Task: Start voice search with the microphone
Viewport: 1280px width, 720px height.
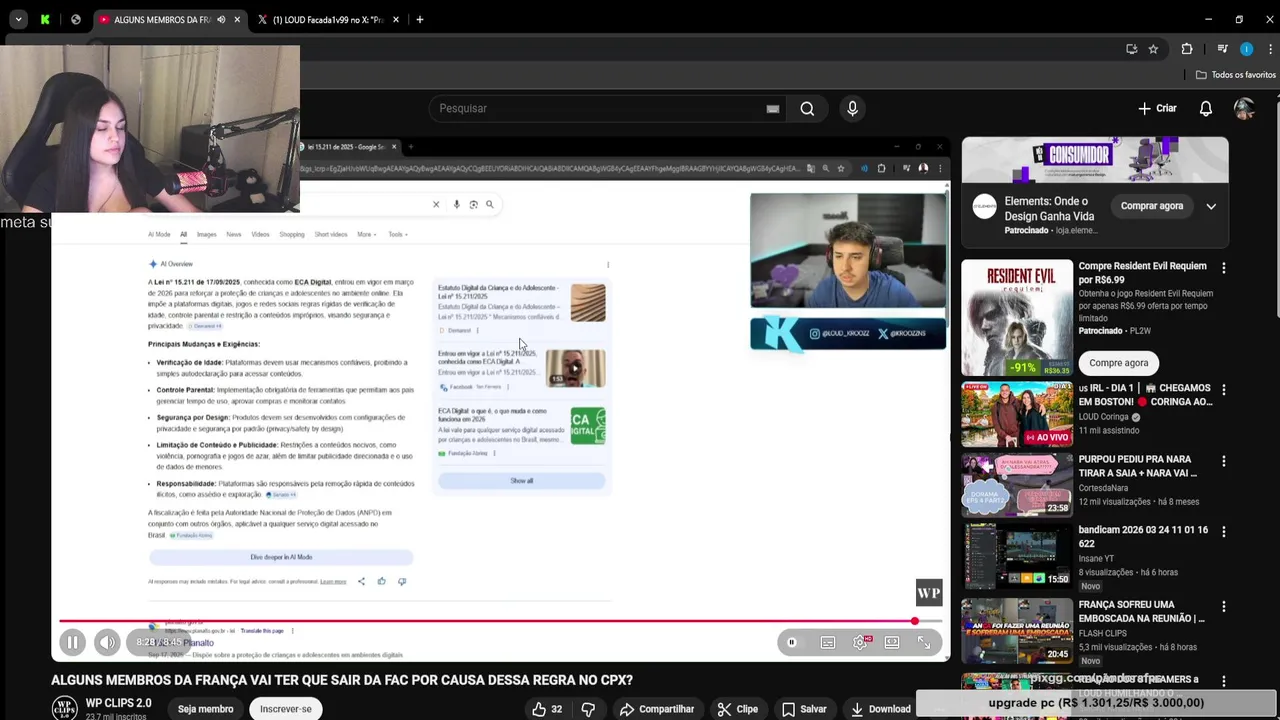Action: [852, 108]
